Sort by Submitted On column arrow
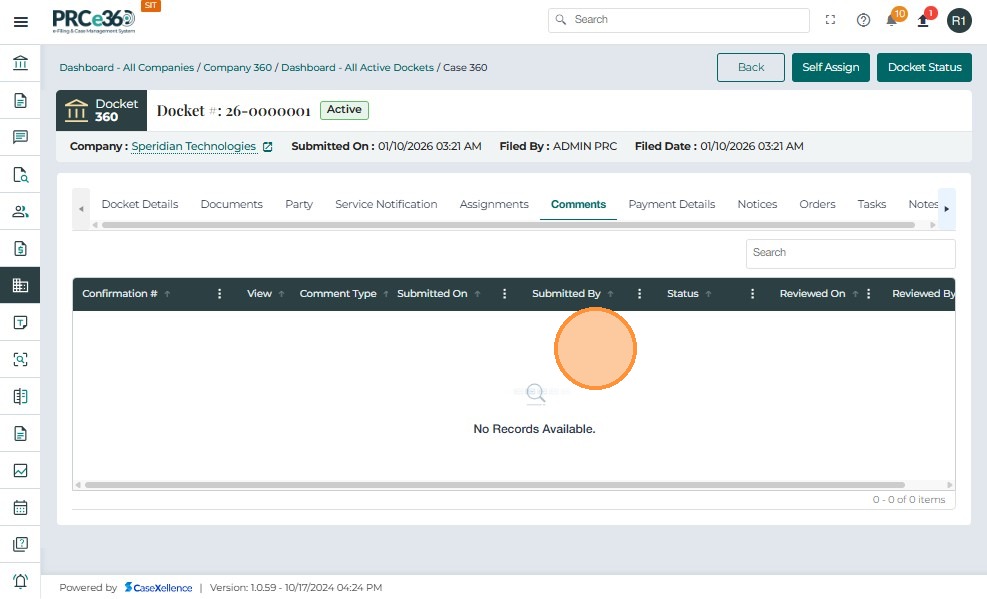The image size is (987, 599). point(477,294)
